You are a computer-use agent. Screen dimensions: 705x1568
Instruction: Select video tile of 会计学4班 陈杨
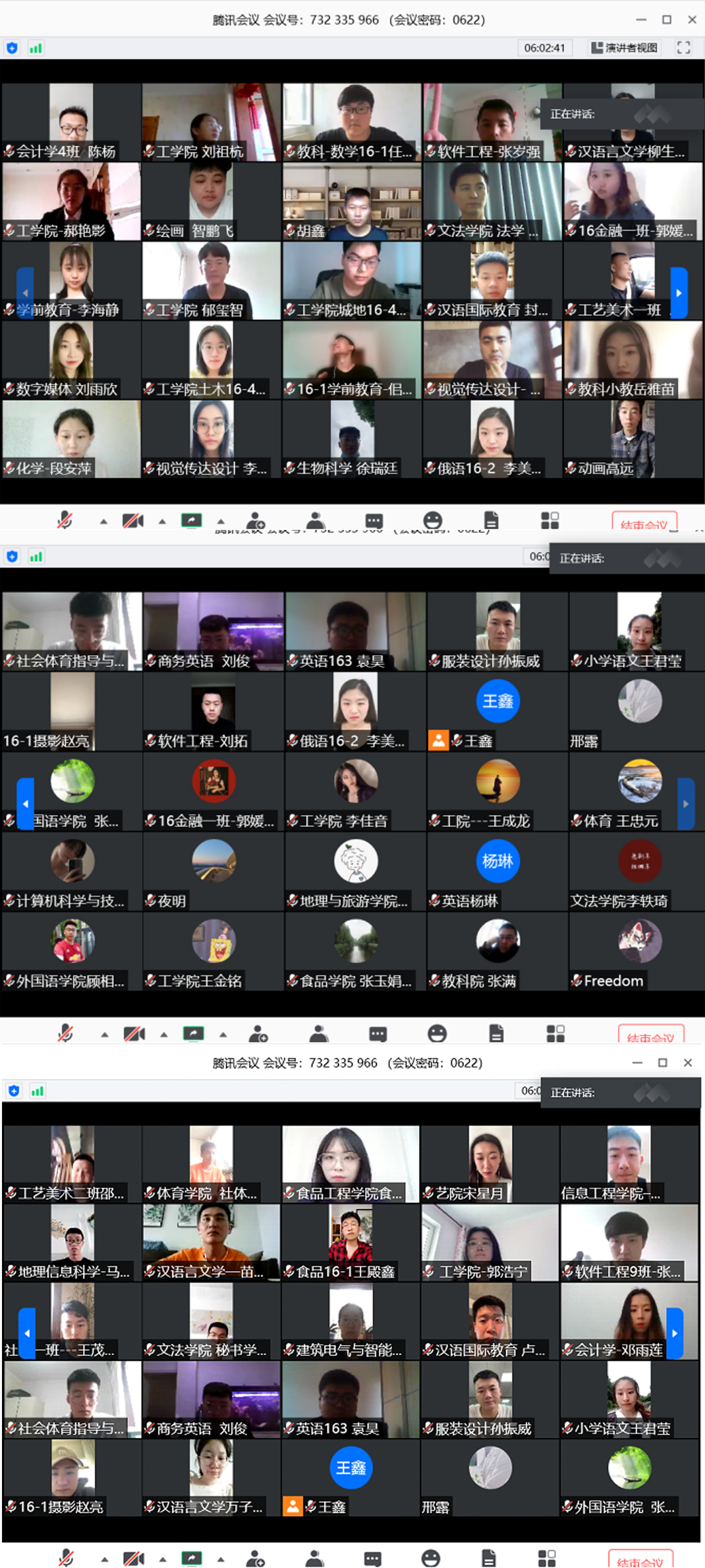click(x=71, y=122)
